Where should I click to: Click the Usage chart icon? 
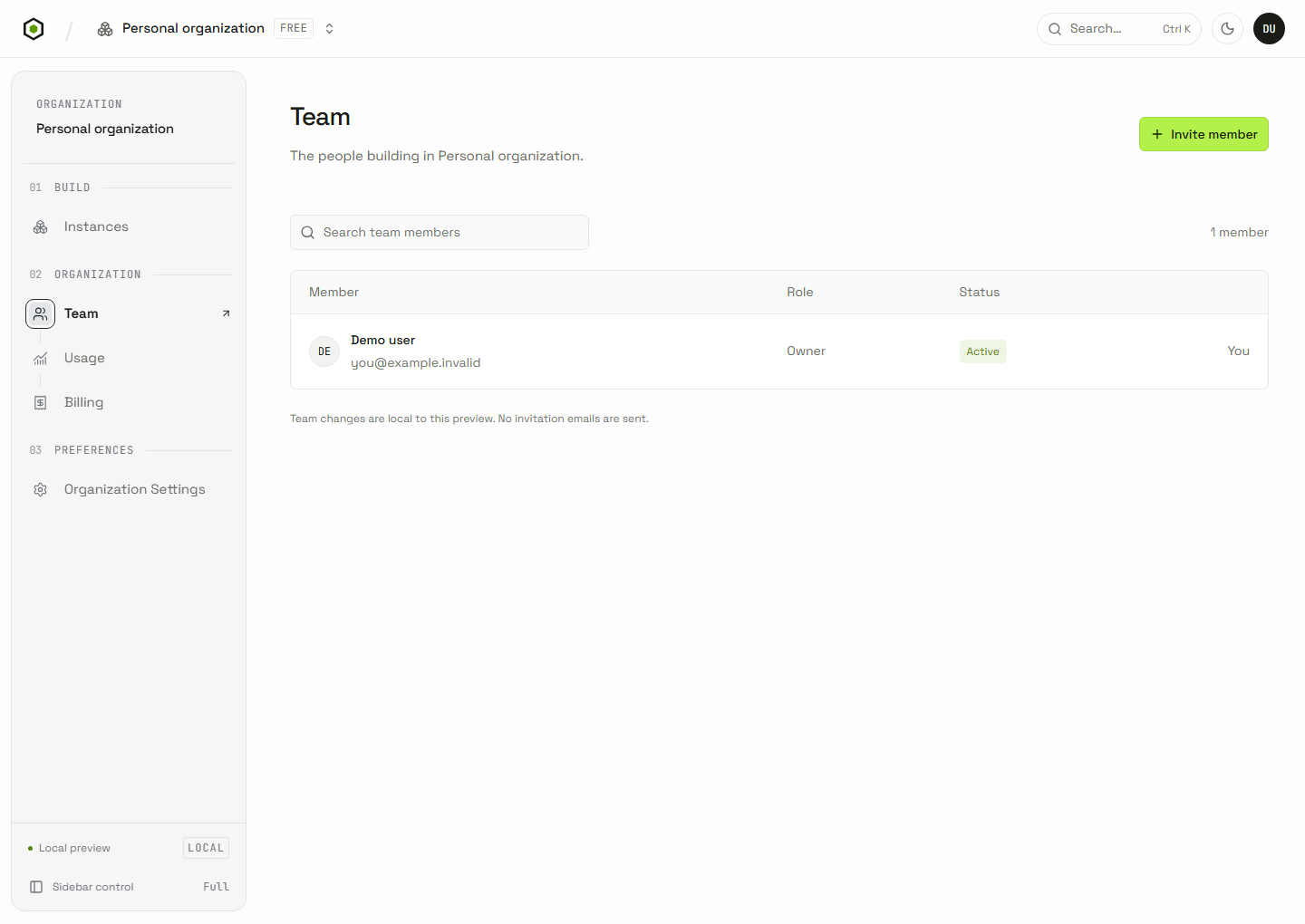[x=41, y=359]
